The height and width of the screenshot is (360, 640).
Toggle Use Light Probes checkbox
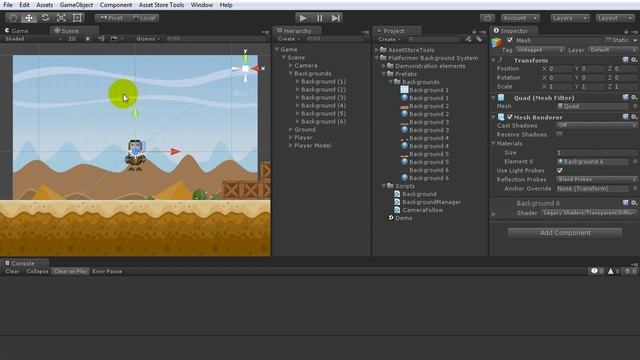coord(560,170)
